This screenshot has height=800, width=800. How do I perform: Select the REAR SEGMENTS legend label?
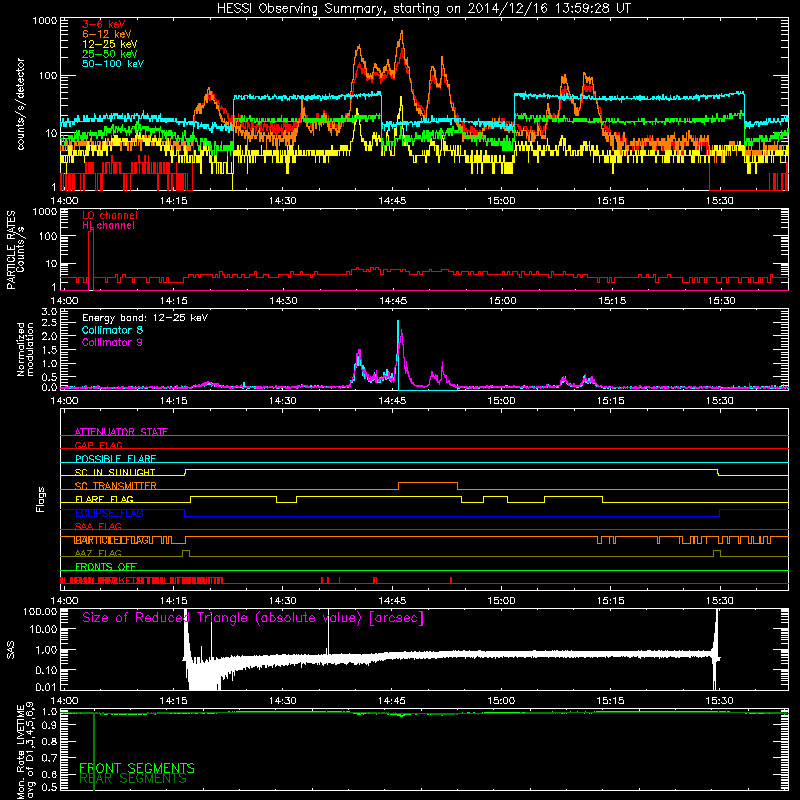pos(133,779)
